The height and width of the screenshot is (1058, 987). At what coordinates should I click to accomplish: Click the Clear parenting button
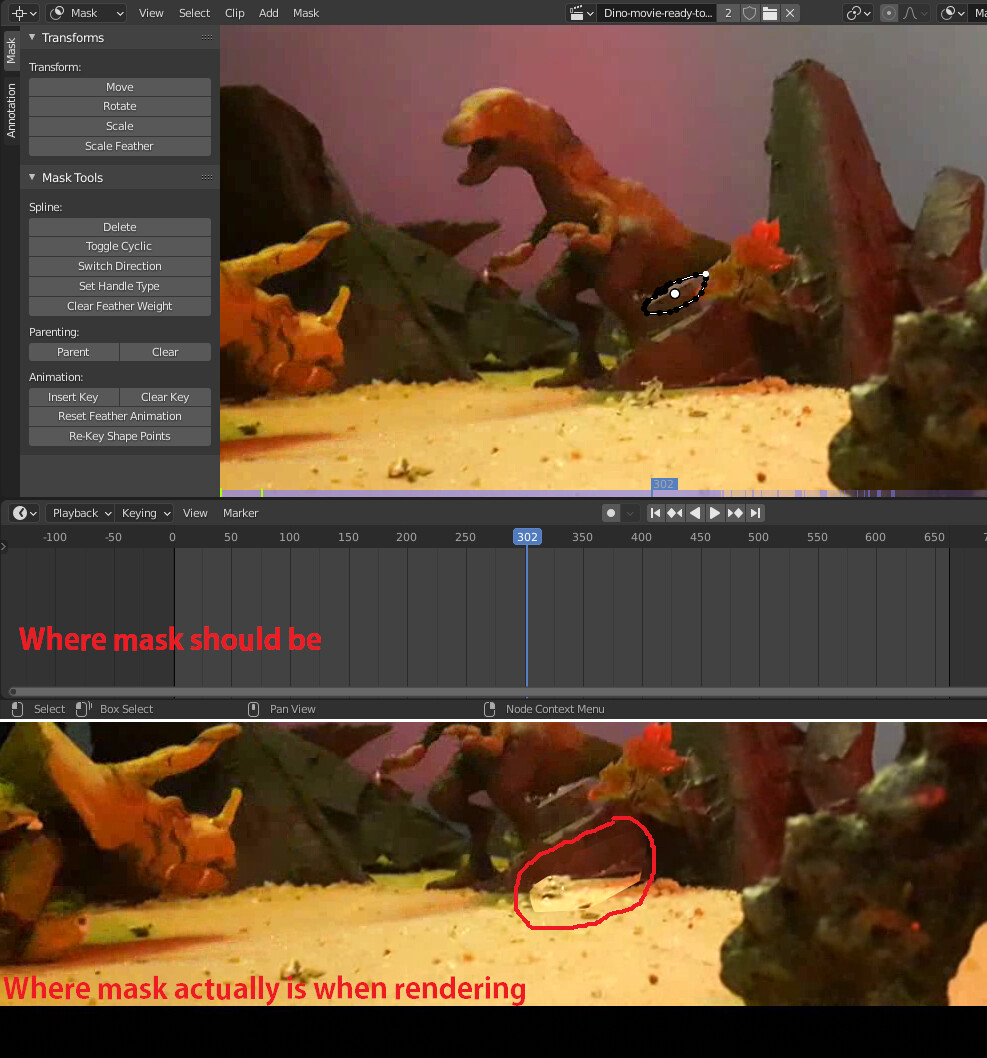point(165,352)
